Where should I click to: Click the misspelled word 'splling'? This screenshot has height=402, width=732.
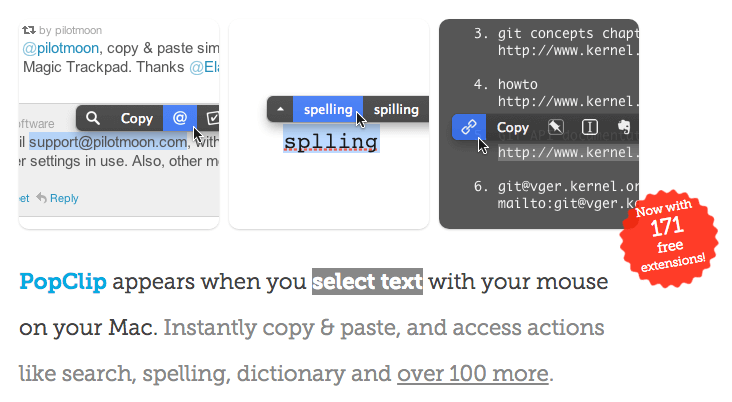[x=331, y=142]
